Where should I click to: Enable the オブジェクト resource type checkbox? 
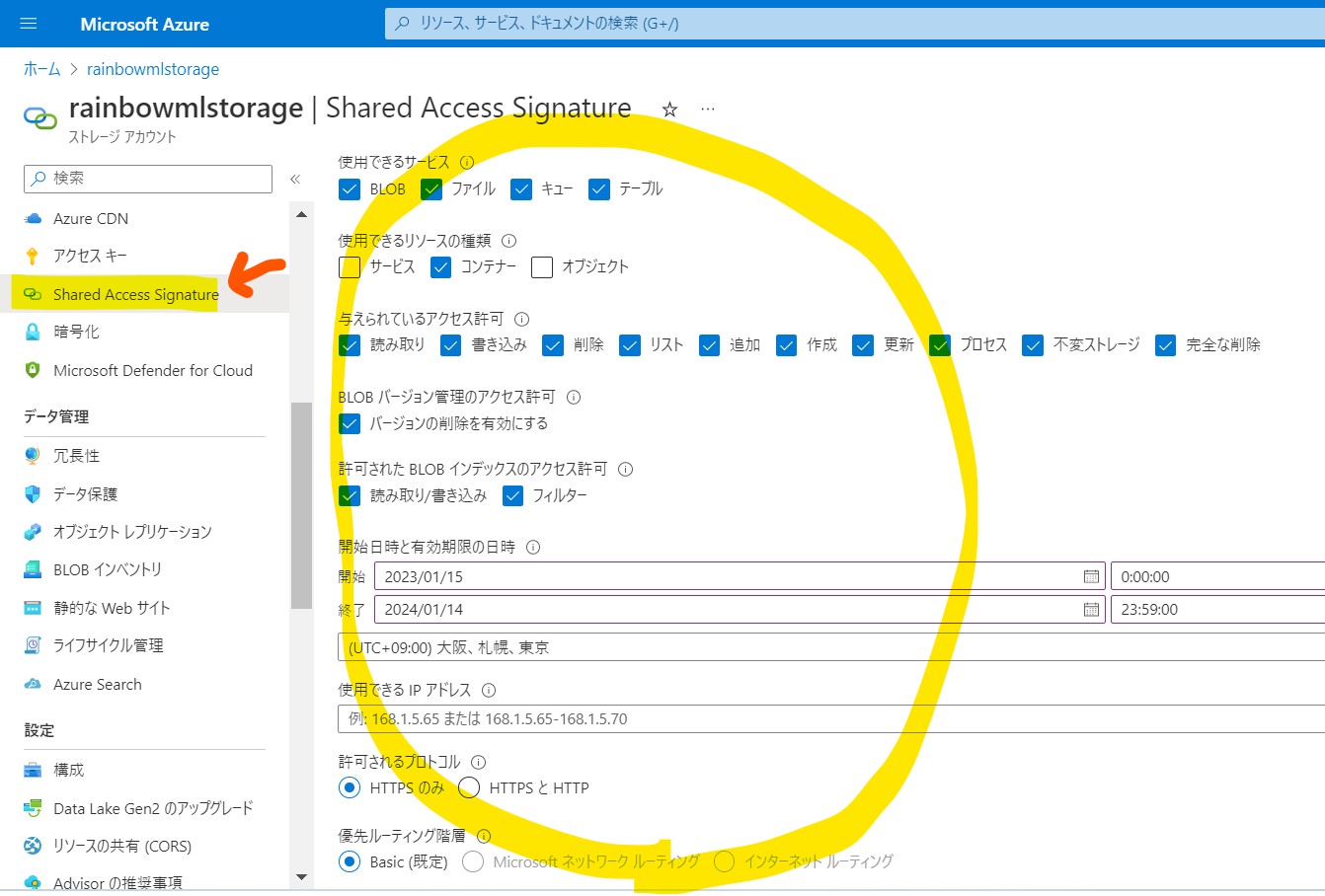click(x=541, y=267)
